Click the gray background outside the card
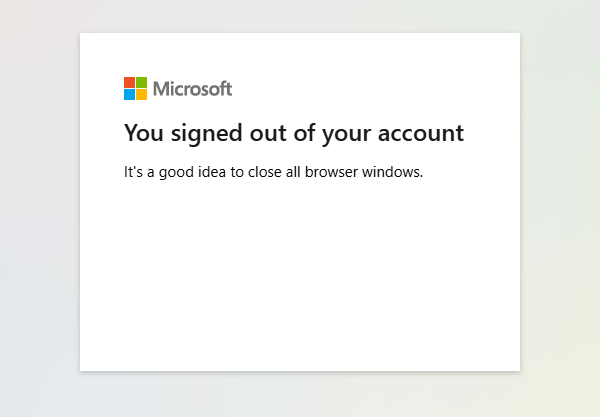The image size is (600, 417). pyautogui.click(x=40, y=200)
